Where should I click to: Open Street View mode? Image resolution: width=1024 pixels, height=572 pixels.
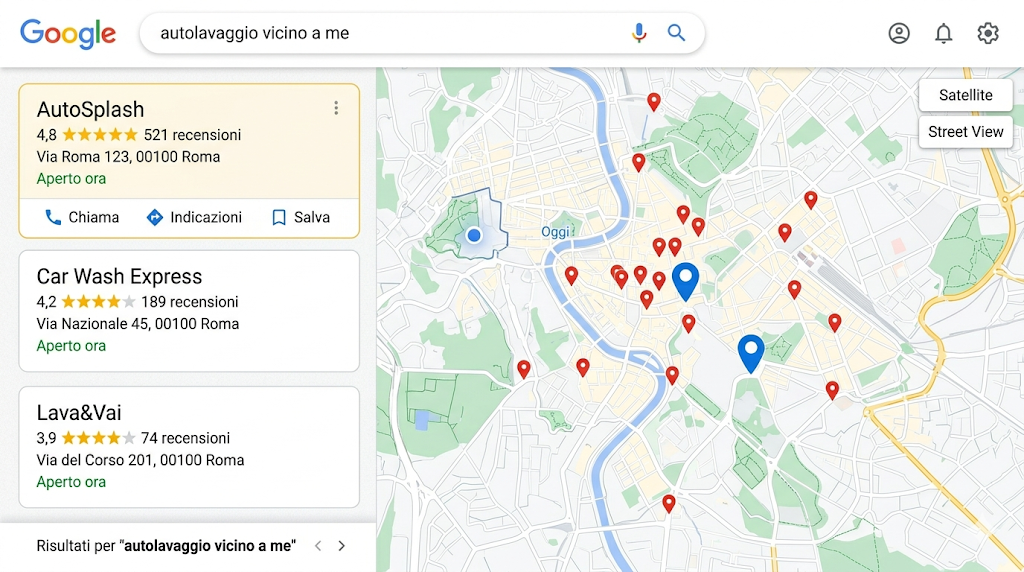click(965, 132)
